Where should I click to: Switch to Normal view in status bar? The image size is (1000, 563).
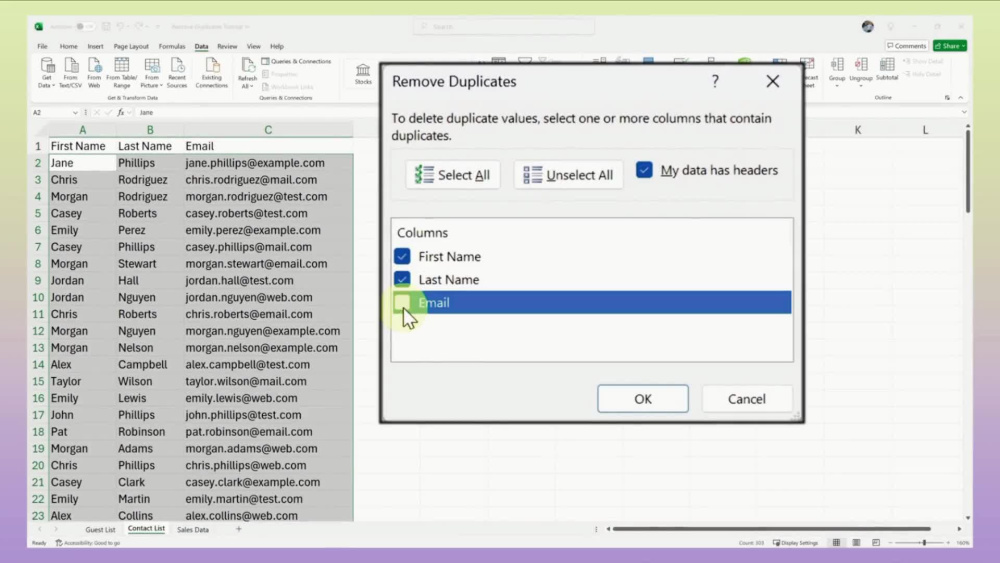(x=836, y=543)
